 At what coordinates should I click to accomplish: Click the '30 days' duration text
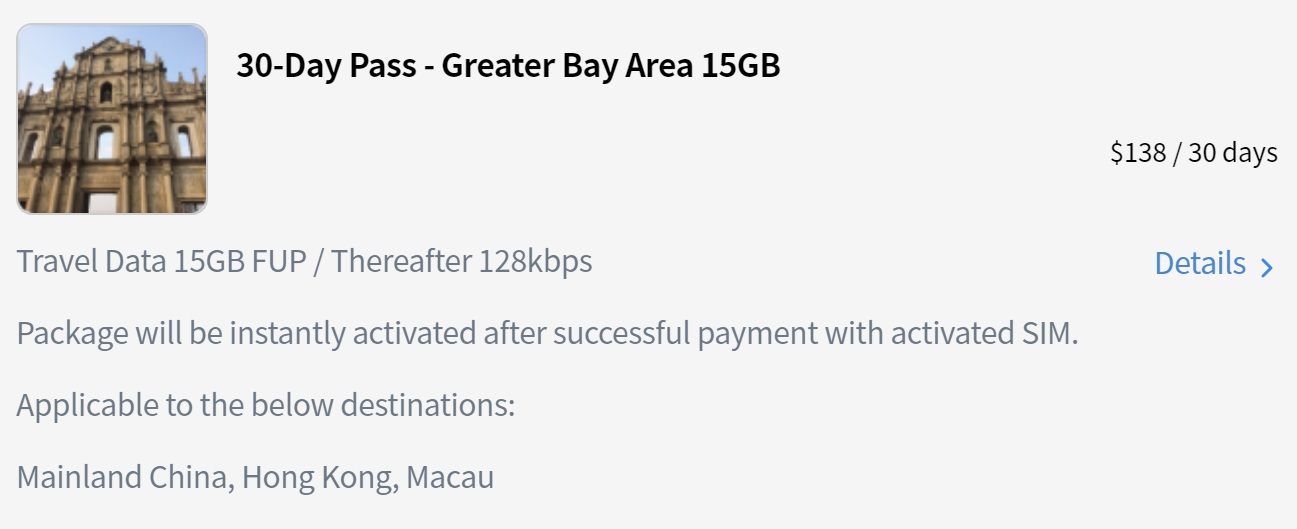[x=1232, y=153]
